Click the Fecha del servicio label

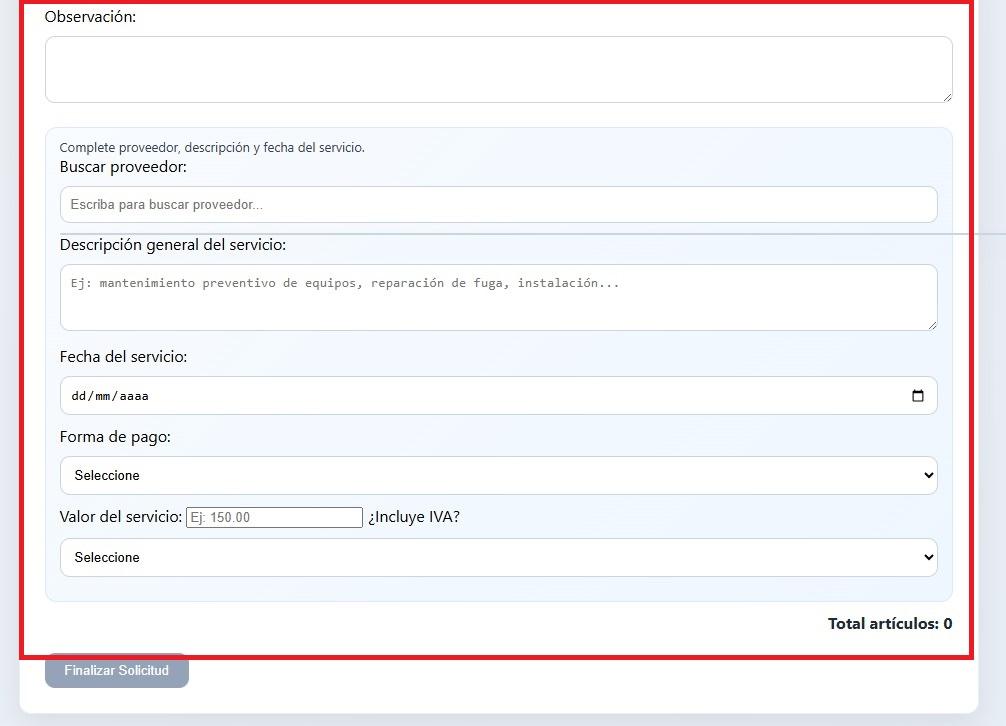pos(123,357)
